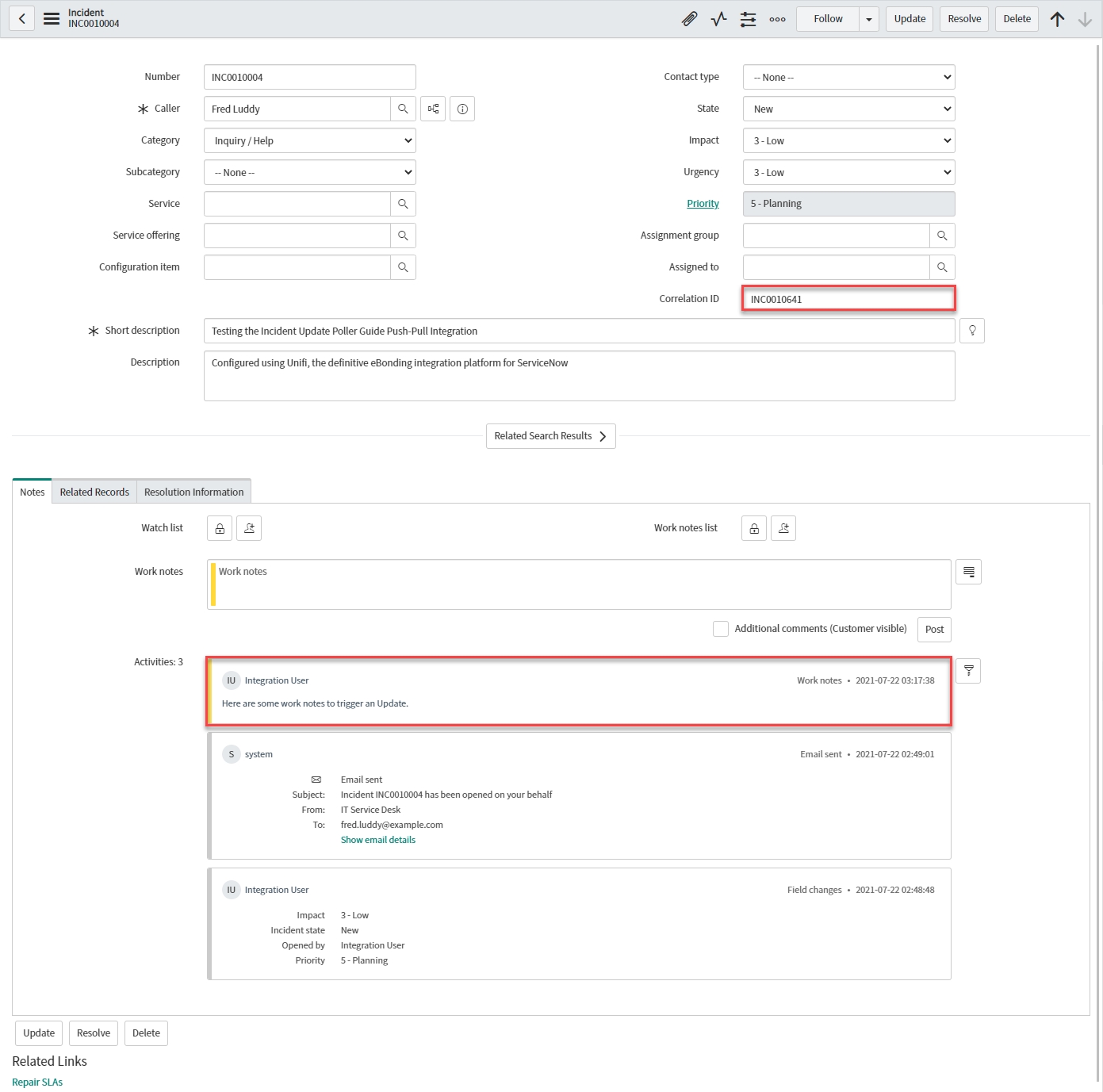Show related incidents icon beside Caller

tap(433, 109)
